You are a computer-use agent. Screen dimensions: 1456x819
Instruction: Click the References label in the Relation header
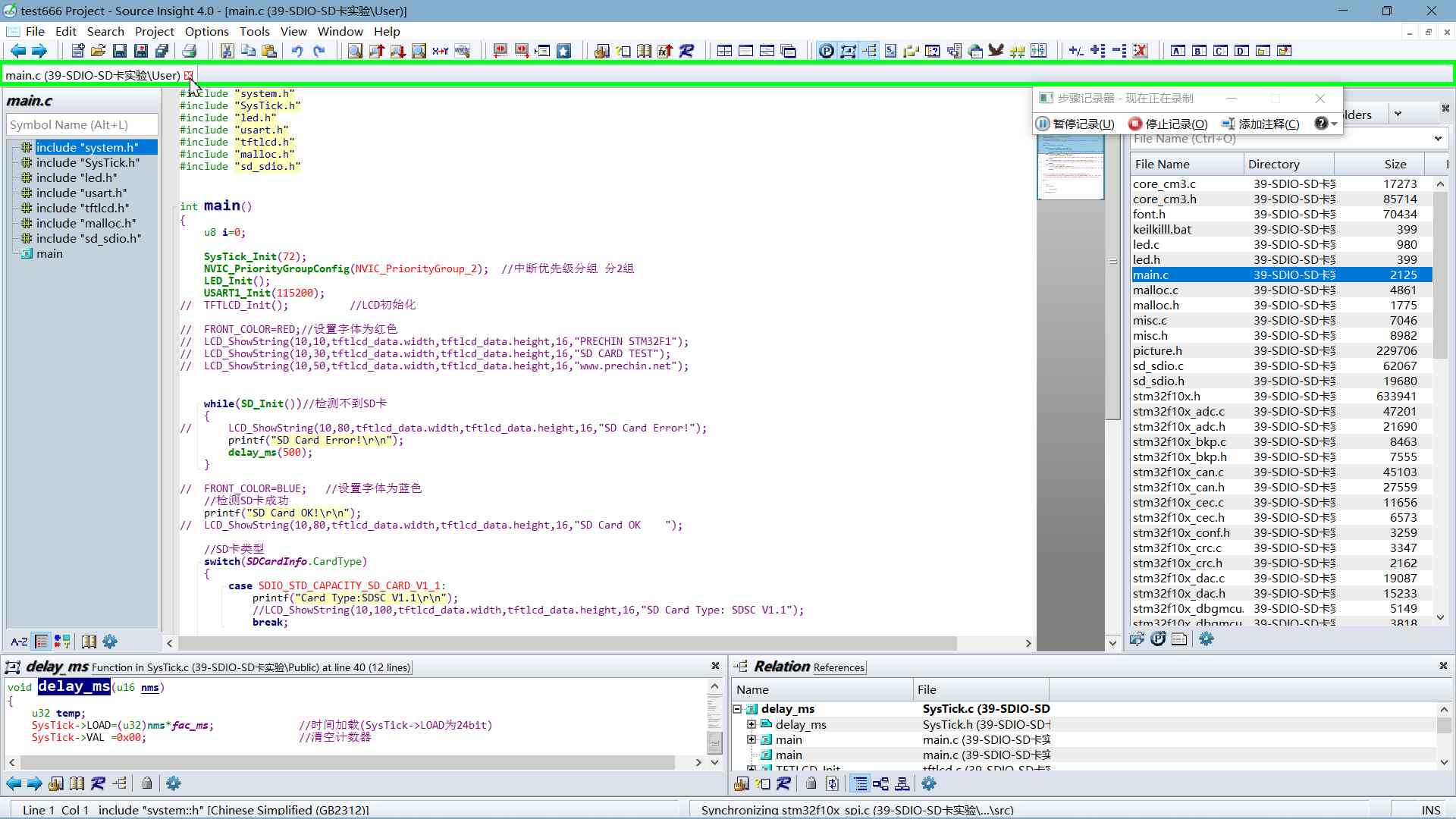tap(839, 667)
